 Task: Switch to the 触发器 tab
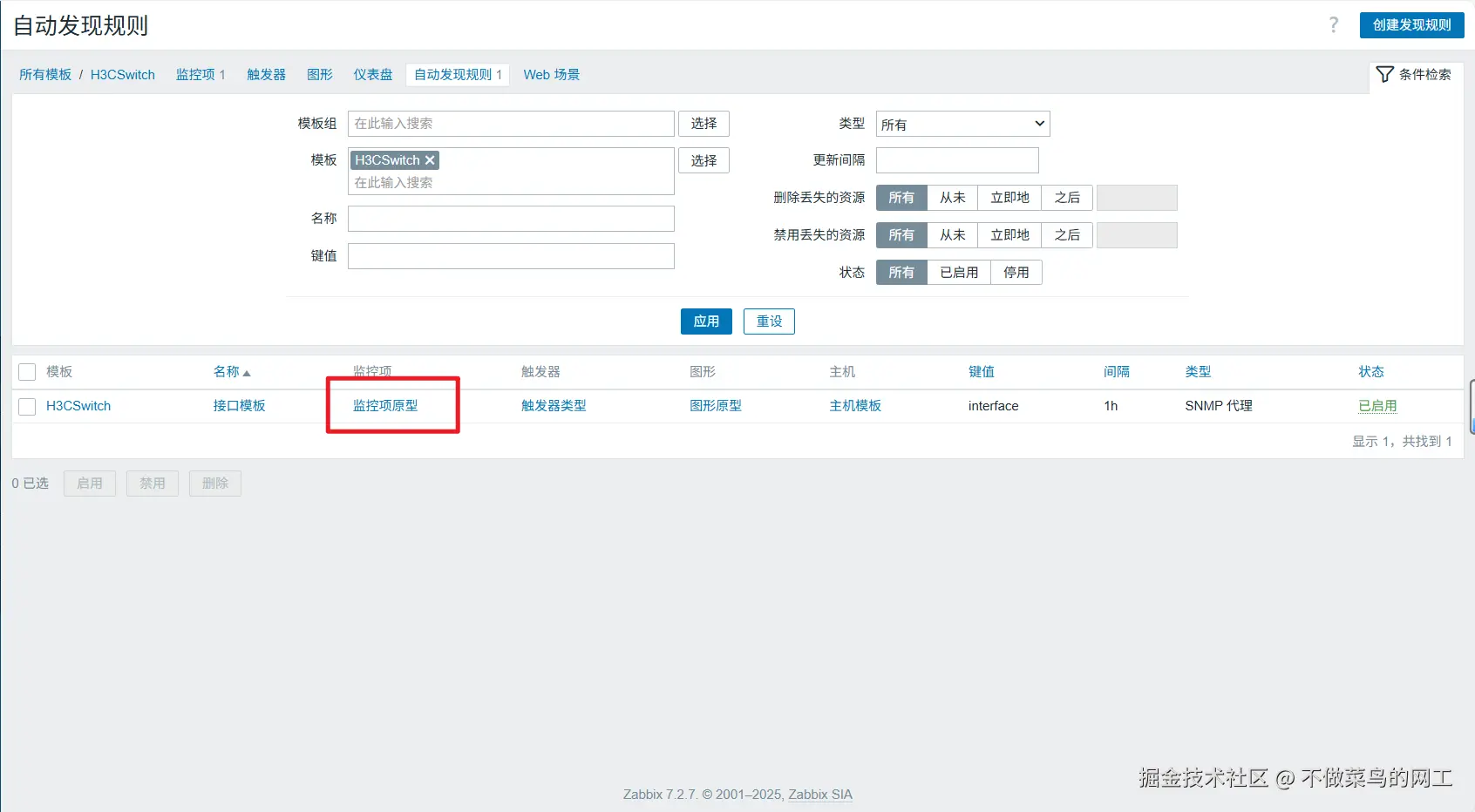pyautogui.click(x=266, y=75)
